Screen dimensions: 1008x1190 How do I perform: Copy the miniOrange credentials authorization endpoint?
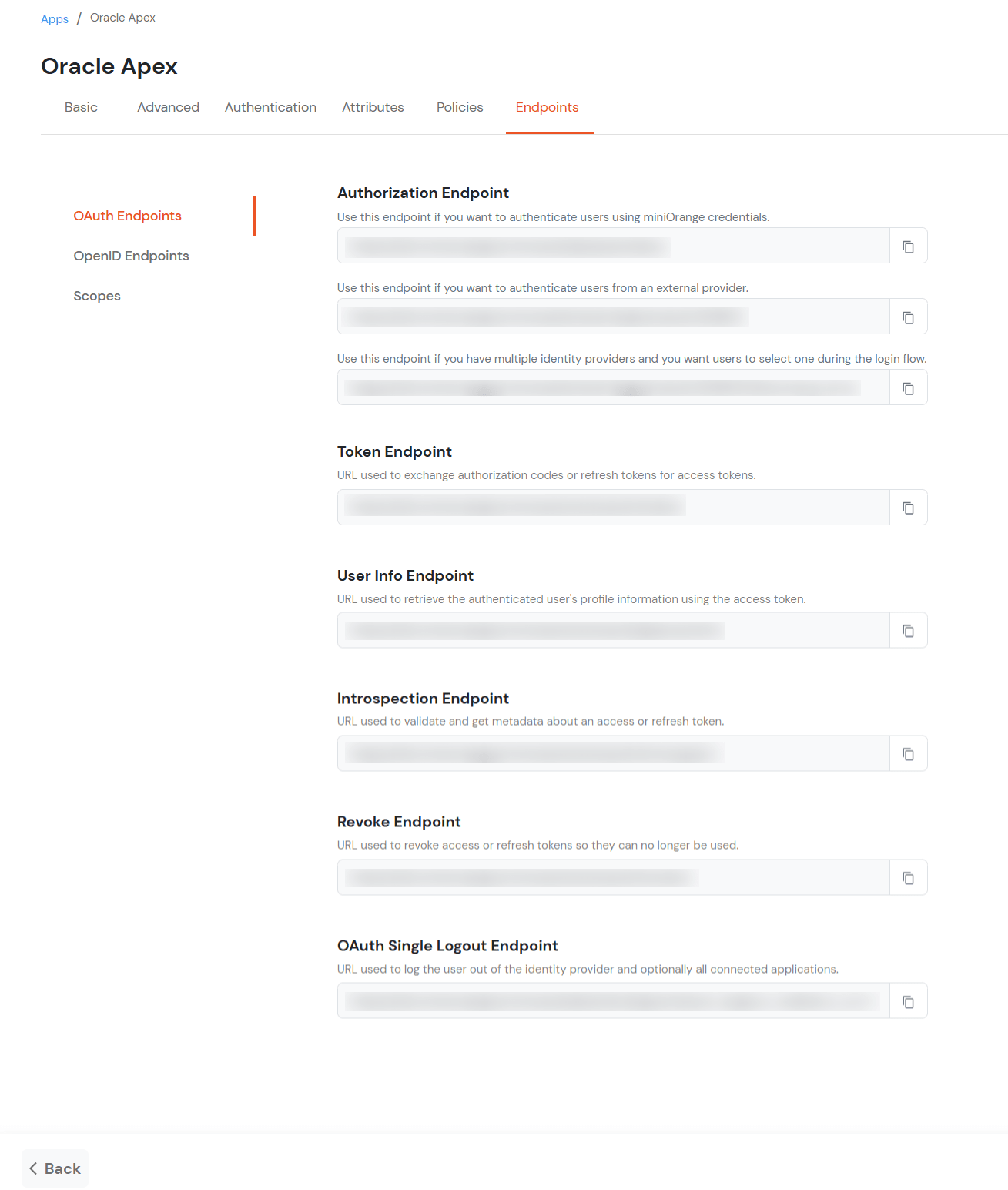908,246
